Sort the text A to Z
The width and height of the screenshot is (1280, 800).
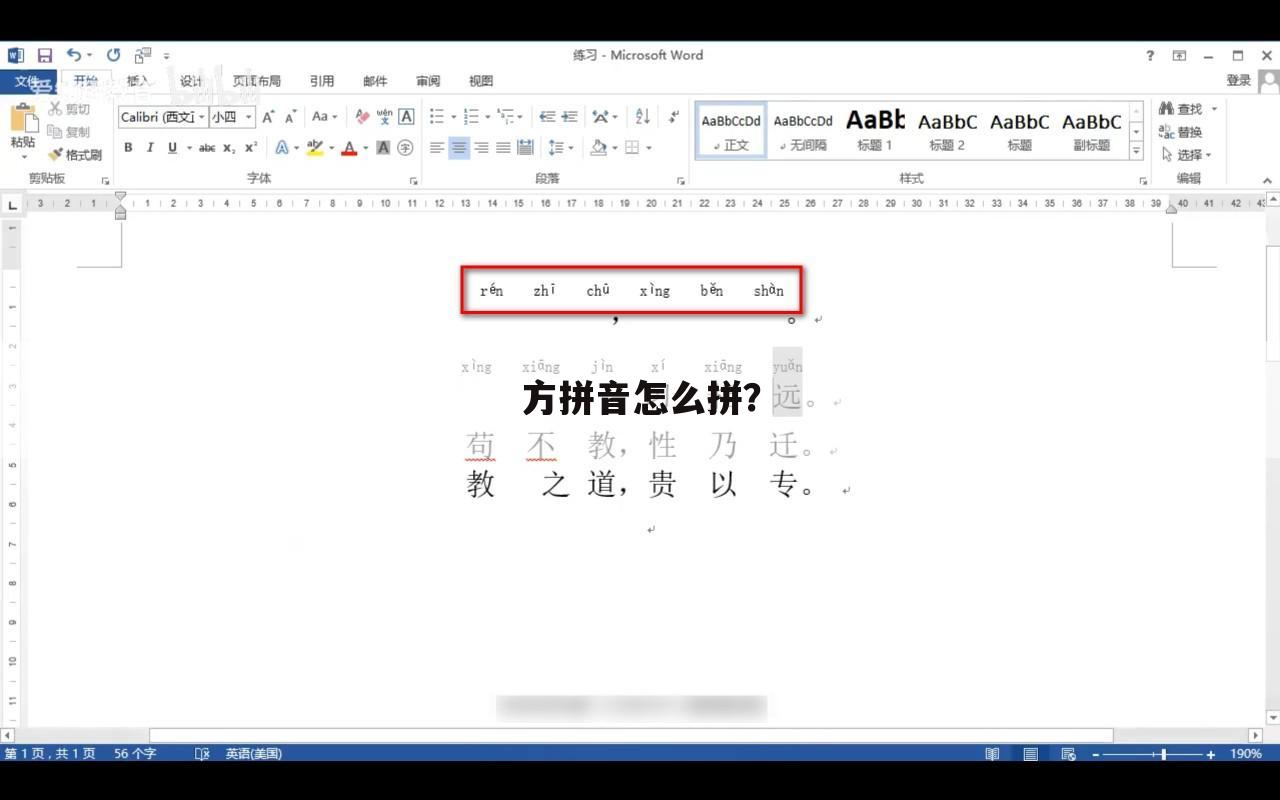[642, 117]
